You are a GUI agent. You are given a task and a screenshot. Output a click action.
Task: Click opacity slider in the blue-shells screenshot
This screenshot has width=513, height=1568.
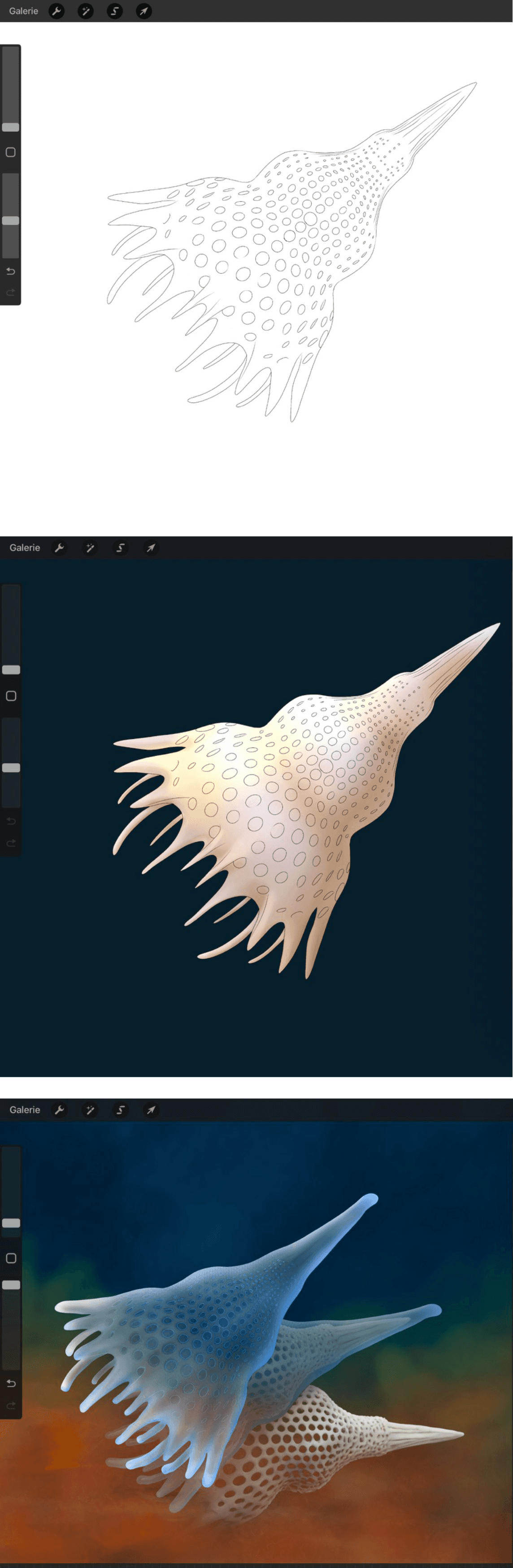(11, 1325)
